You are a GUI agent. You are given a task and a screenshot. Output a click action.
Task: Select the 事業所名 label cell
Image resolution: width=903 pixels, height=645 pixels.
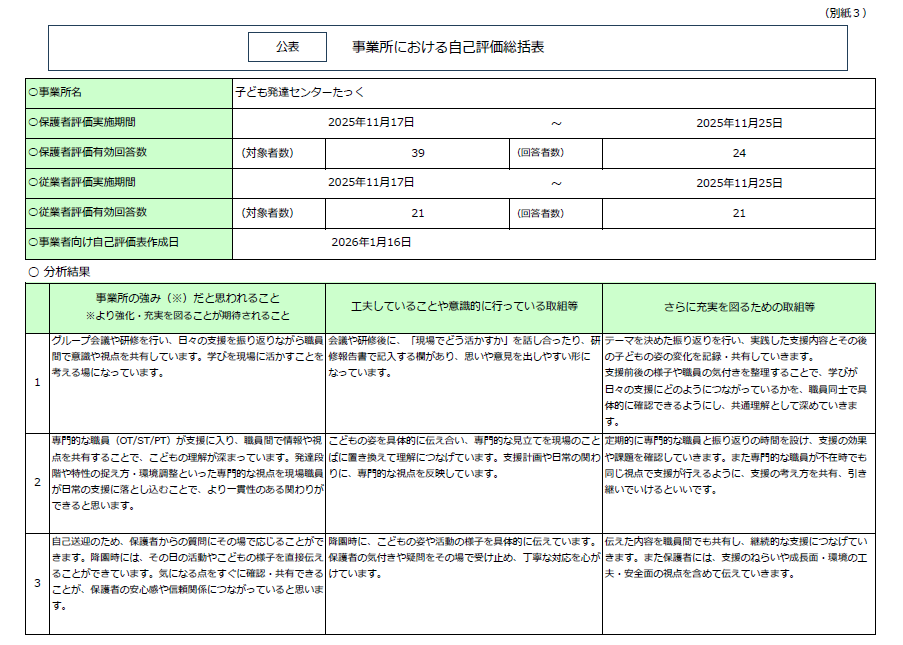click(x=128, y=92)
